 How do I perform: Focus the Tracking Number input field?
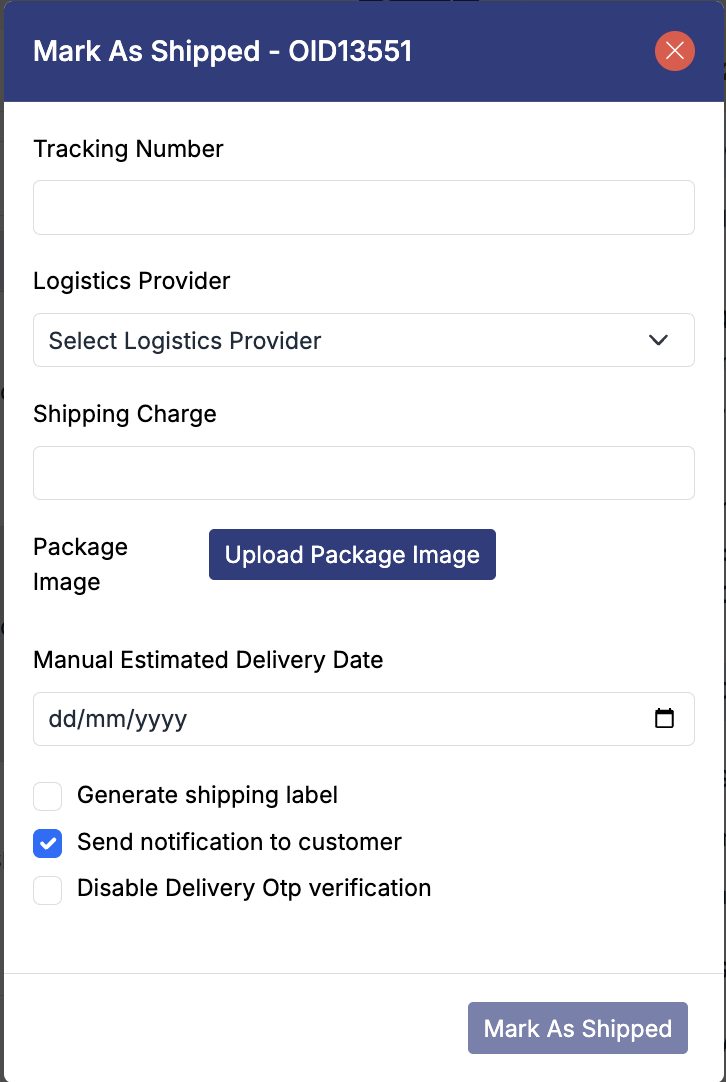pyautogui.click(x=363, y=207)
